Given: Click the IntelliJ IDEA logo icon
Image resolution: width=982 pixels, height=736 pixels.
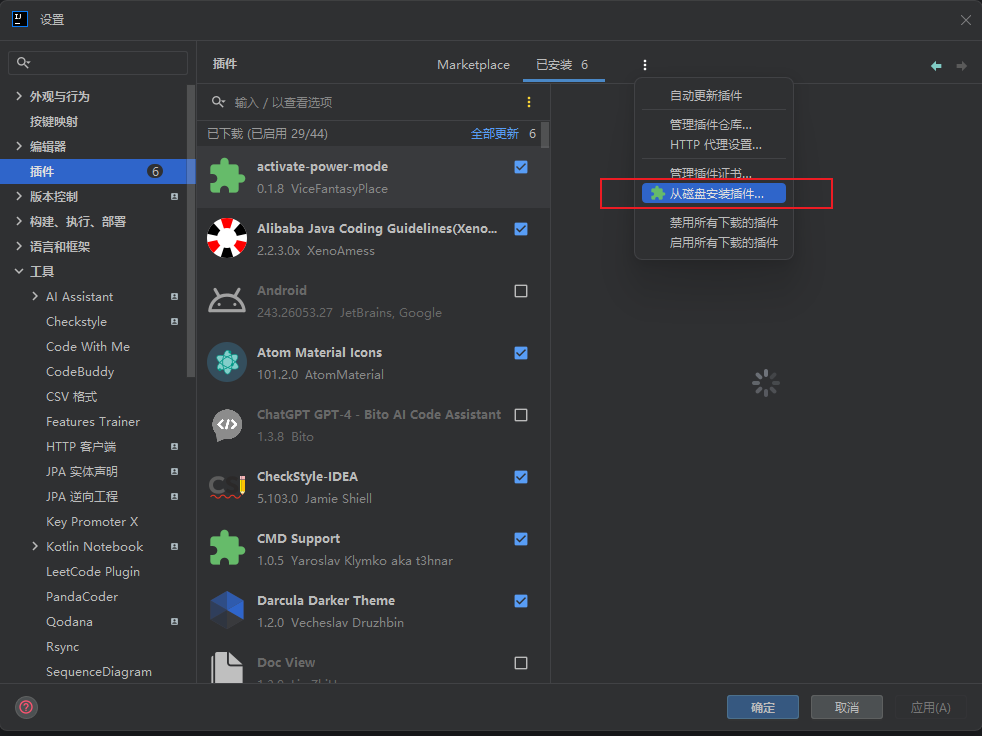Looking at the screenshot, I should click(x=20, y=19).
